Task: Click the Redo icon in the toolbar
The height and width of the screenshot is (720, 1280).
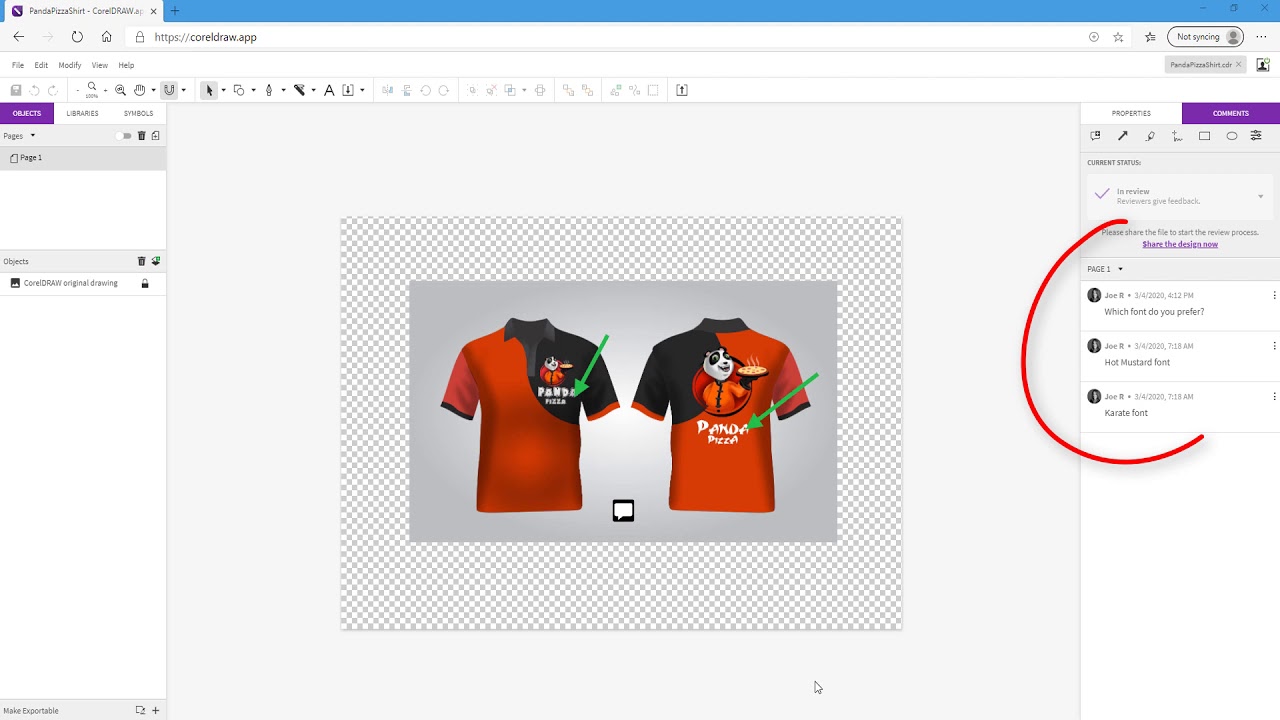Action: [53, 90]
